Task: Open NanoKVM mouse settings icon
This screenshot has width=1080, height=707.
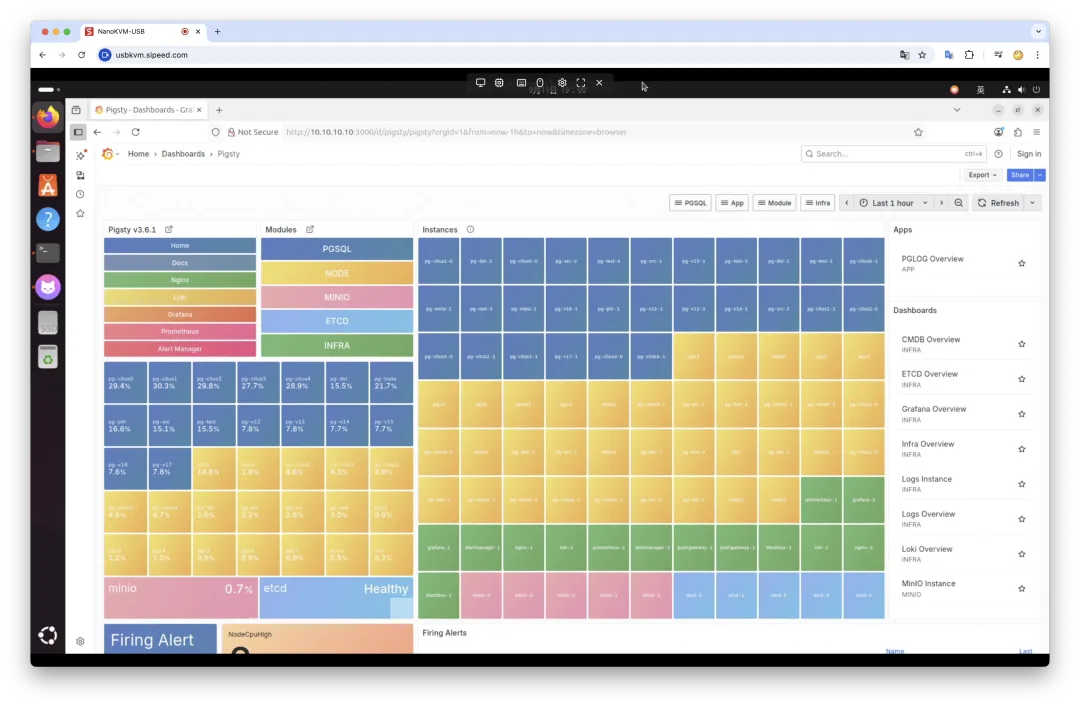Action: 540,83
